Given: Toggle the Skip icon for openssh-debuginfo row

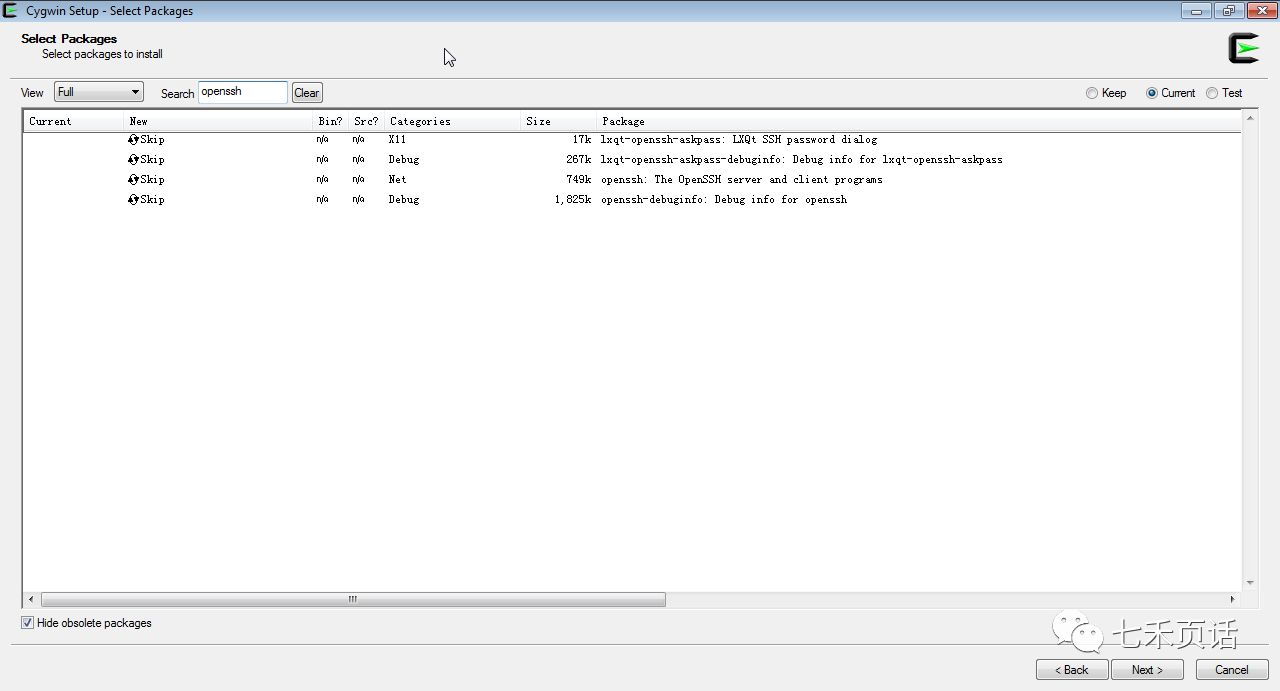Looking at the screenshot, I should tap(133, 200).
